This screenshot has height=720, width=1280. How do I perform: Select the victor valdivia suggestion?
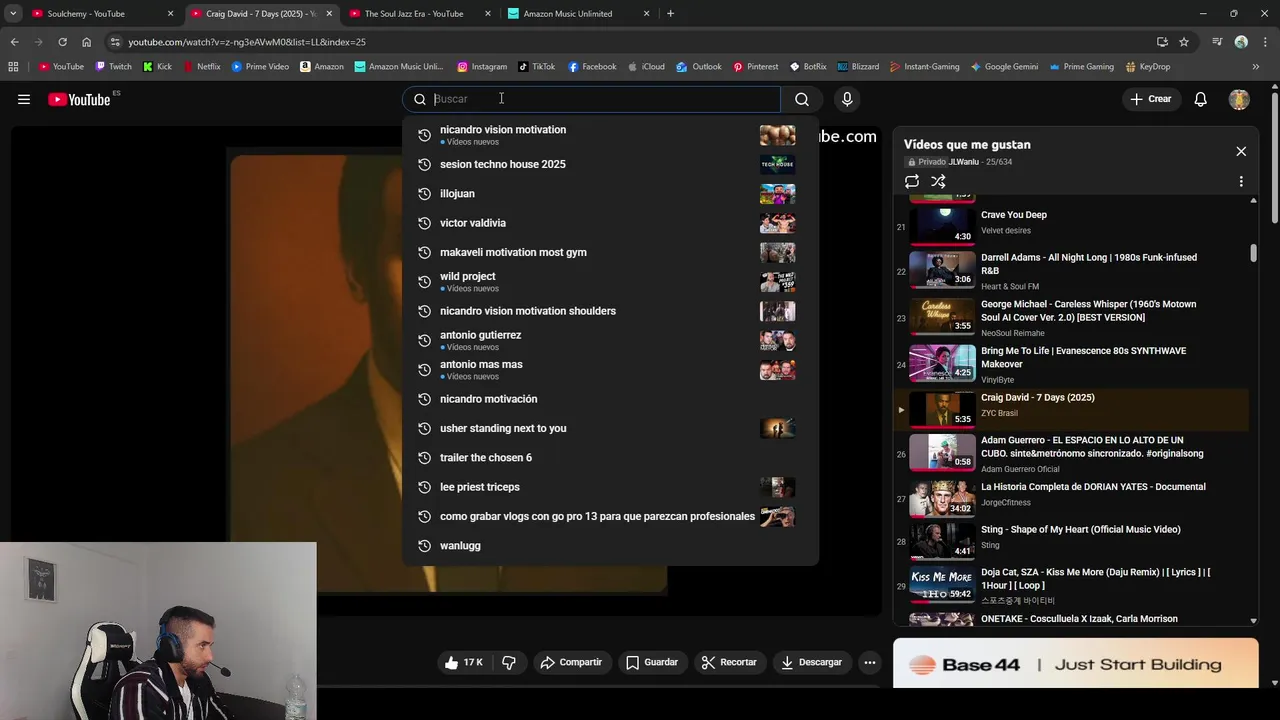coord(610,223)
